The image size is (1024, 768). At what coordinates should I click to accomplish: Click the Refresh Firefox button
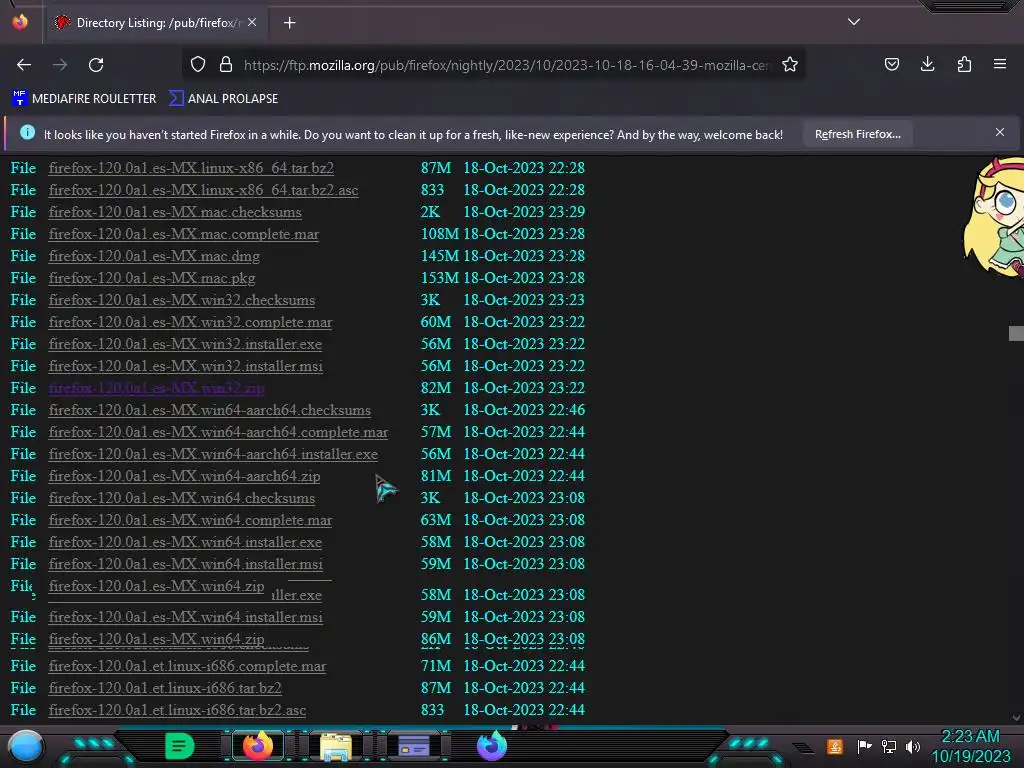click(x=857, y=134)
